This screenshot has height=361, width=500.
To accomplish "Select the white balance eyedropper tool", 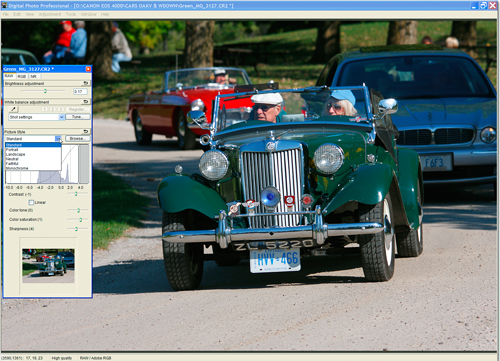I will pos(14,109).
